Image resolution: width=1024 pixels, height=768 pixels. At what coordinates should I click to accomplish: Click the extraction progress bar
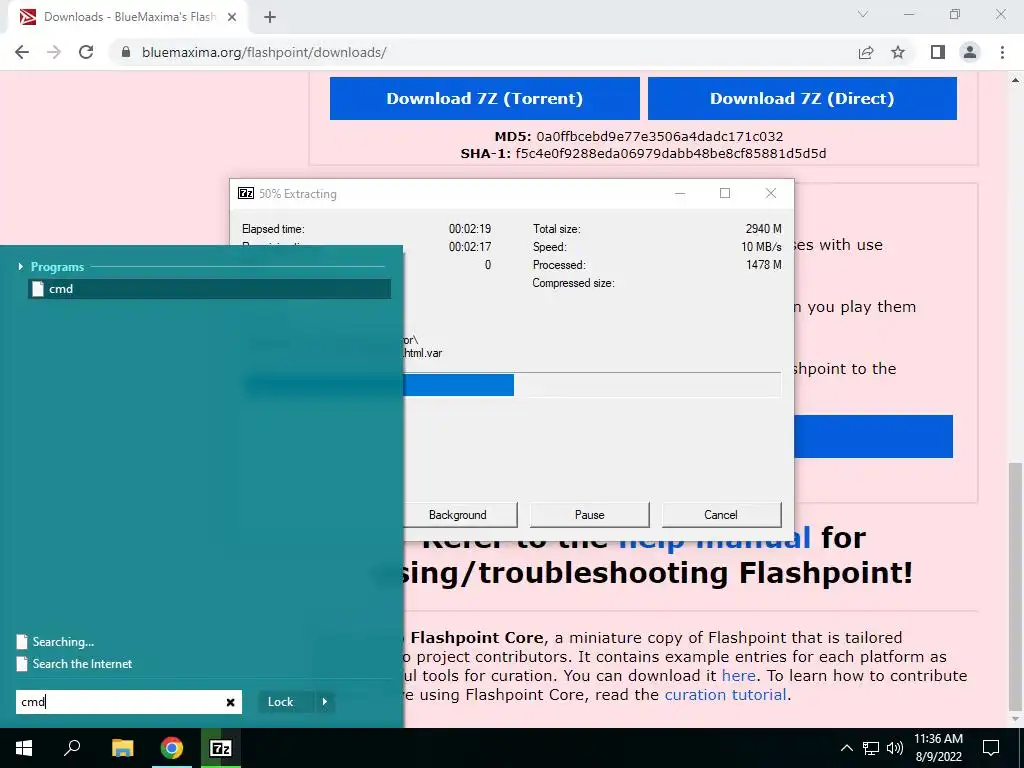tap(592, 385)
